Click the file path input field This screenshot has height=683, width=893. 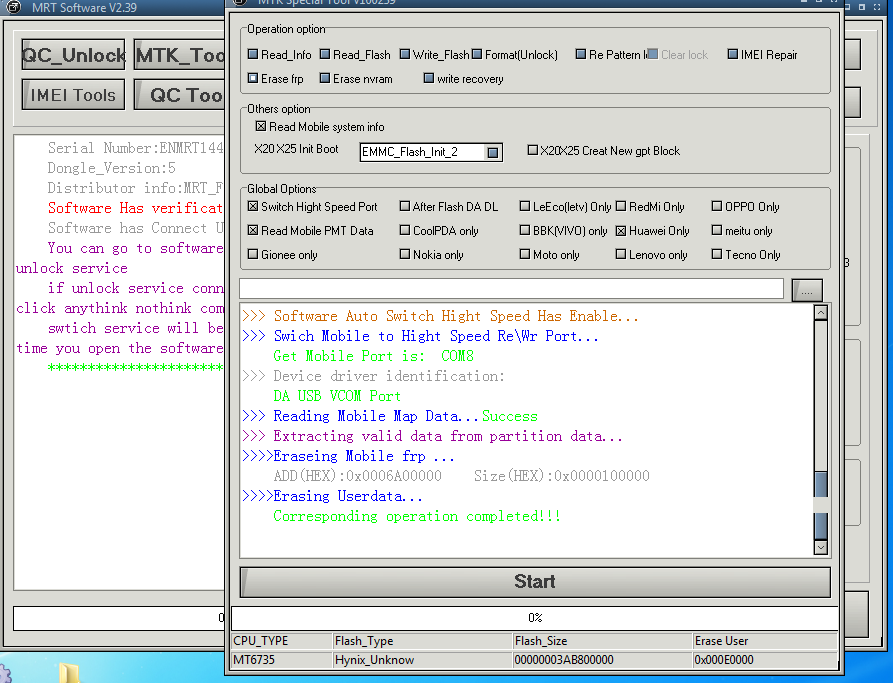tap(511, 289)
